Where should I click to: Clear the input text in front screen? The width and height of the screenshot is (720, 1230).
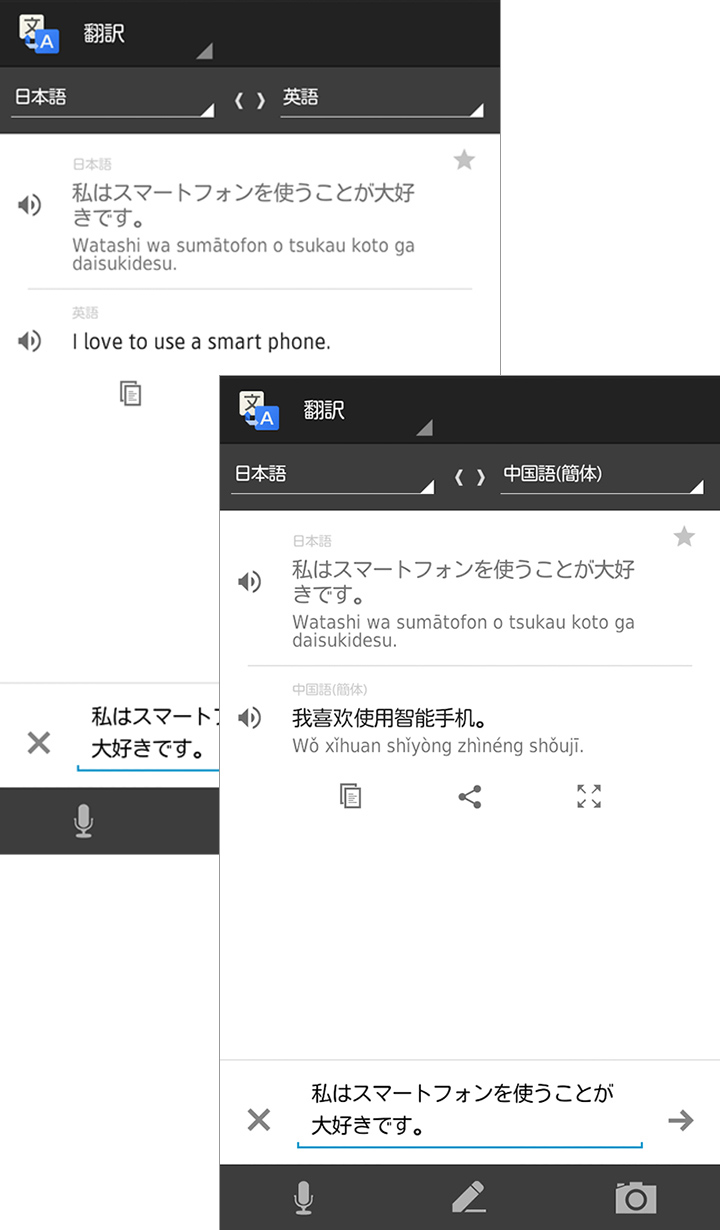coord(259,1120)
